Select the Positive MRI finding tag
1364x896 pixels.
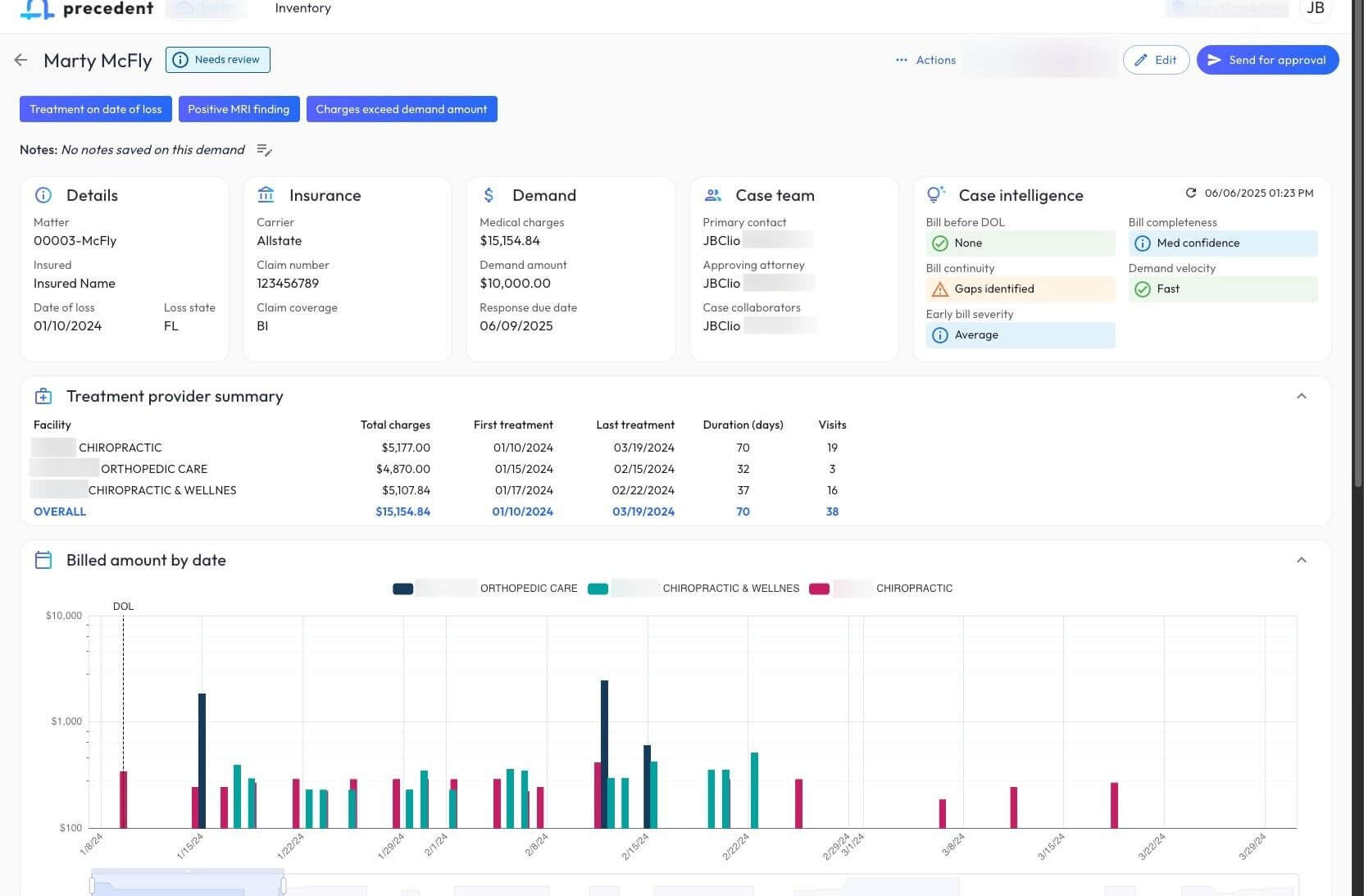tap(239, 109)
